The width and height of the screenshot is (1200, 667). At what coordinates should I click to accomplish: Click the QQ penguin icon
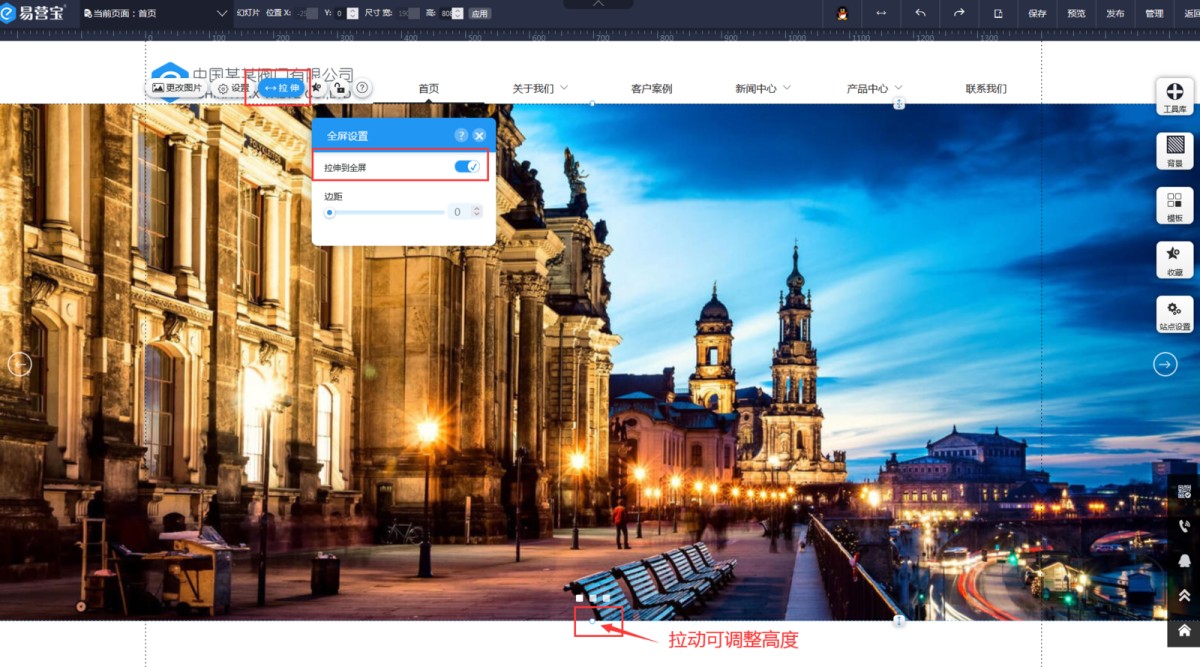[x=842, y=13]
